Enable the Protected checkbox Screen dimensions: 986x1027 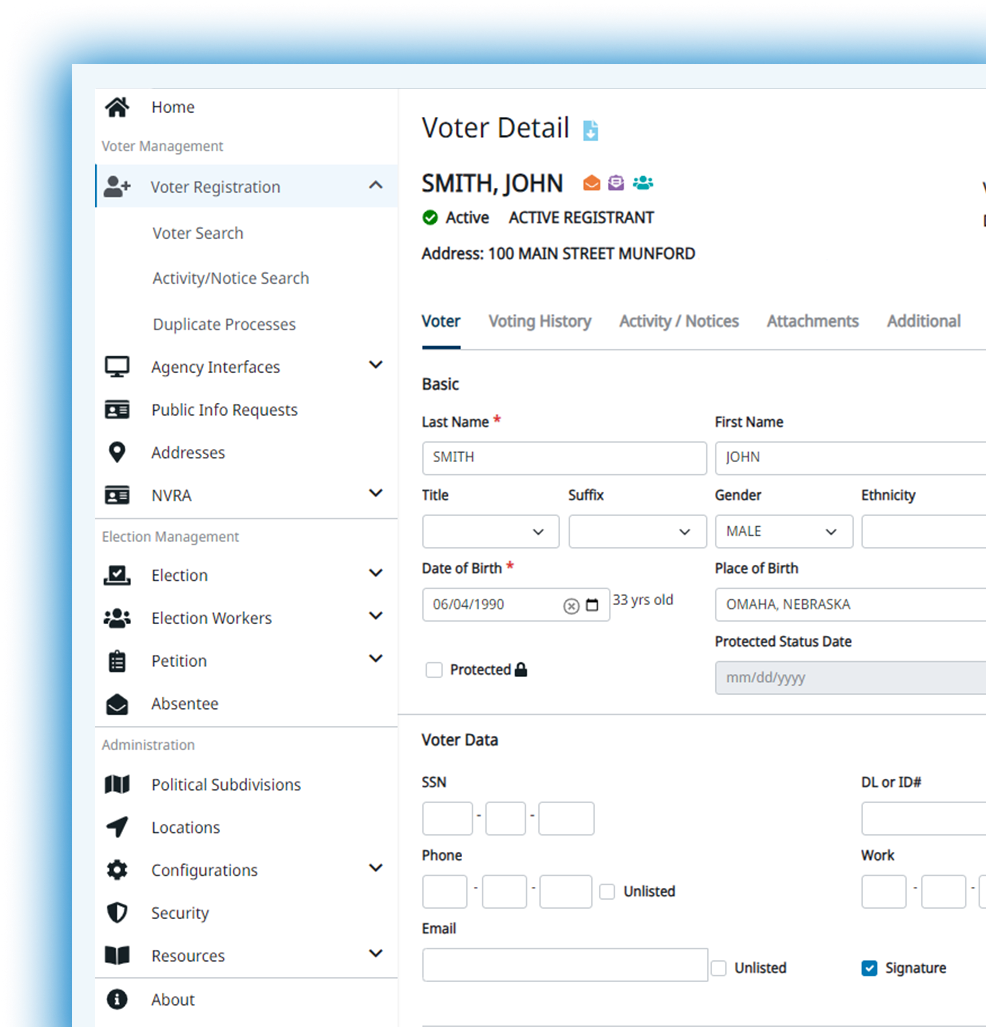pos(434,670)
